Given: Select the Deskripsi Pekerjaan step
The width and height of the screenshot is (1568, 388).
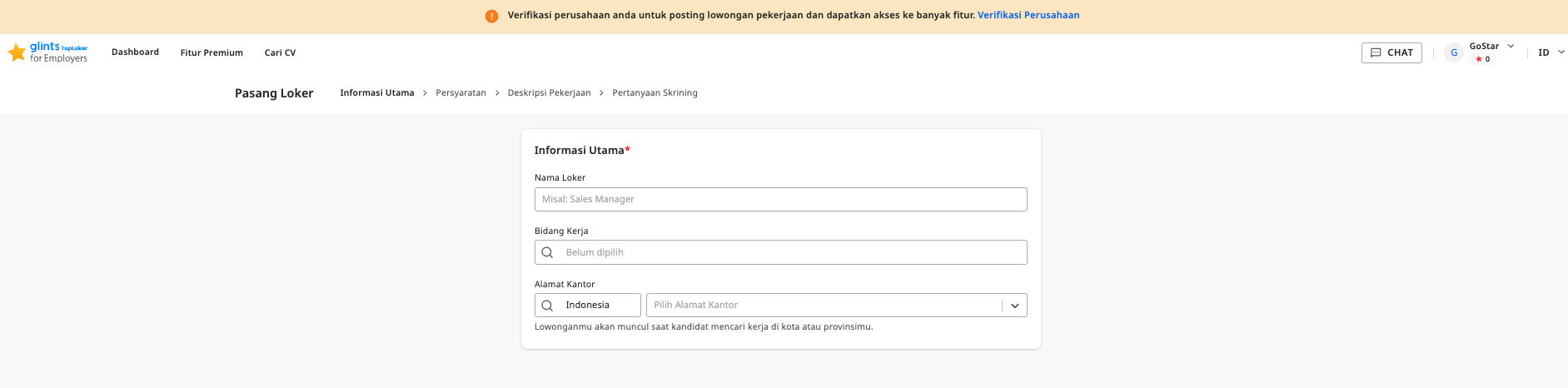Looking at the screenshot, I should click(x=549, y=92).
